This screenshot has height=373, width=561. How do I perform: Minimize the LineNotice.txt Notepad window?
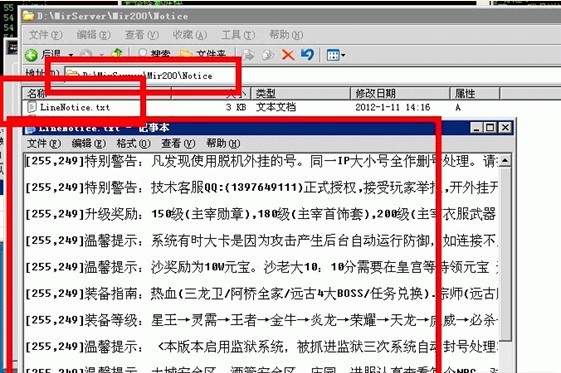click(x=475, y=128)
